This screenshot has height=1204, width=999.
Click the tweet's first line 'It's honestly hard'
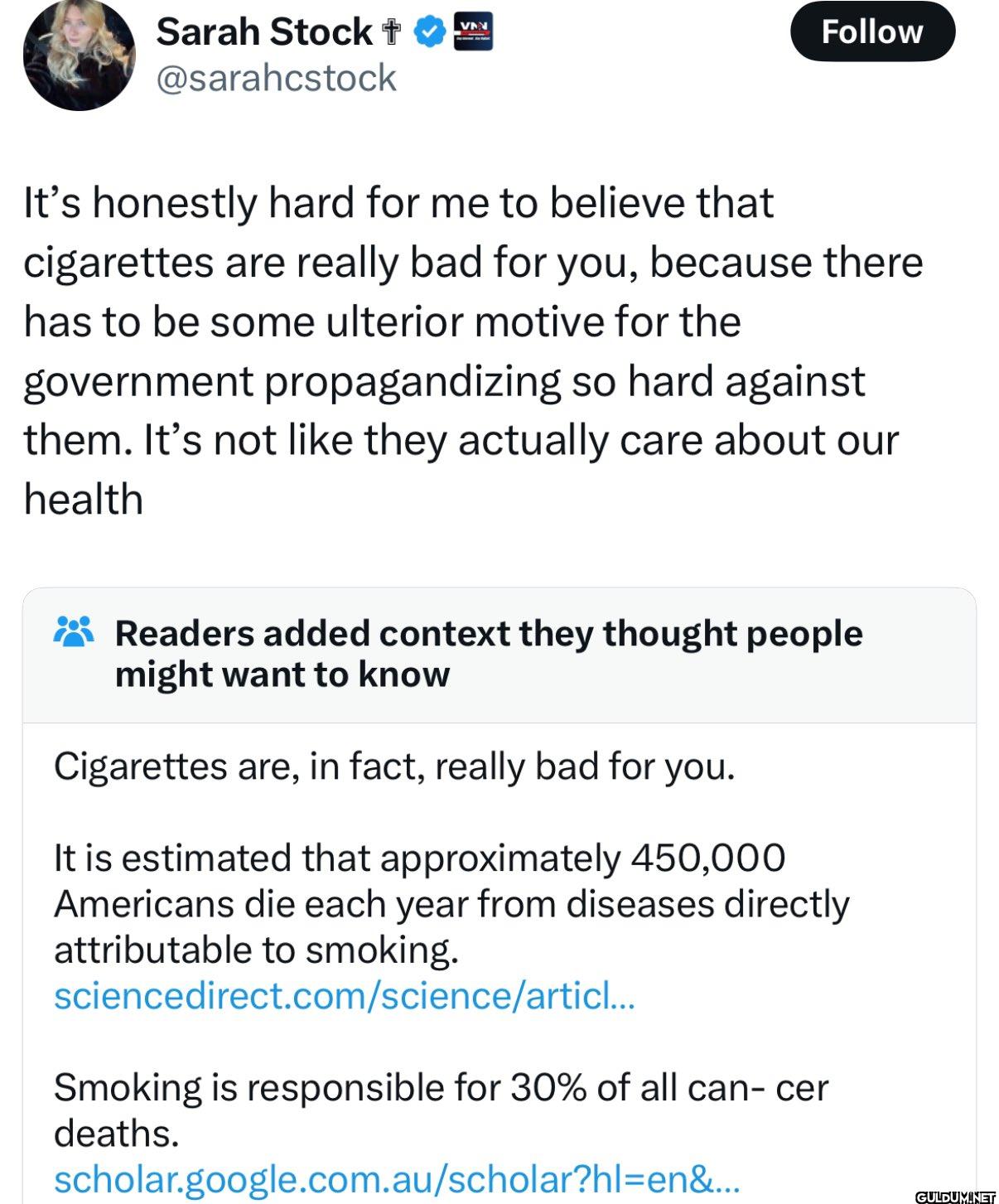click(x=398, y=204)
